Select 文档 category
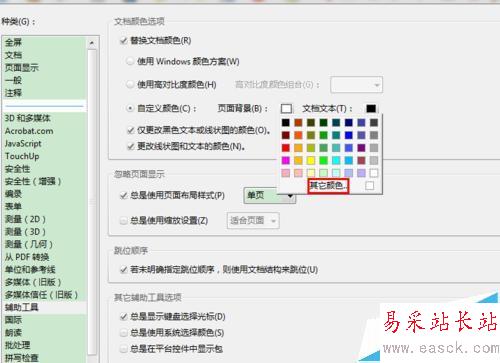This screenshot has height=363, width=500. (13, 55)
